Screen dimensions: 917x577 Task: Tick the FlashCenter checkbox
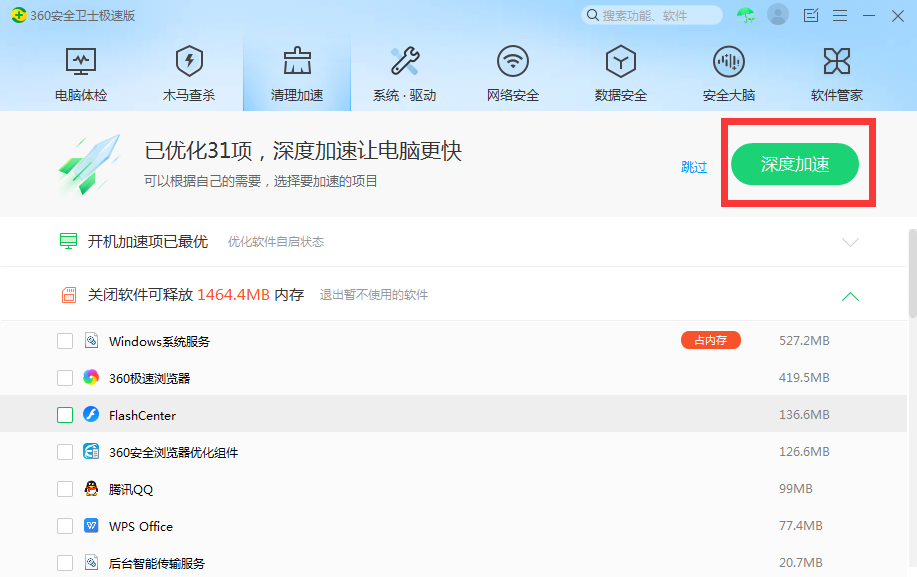point(65,415)
